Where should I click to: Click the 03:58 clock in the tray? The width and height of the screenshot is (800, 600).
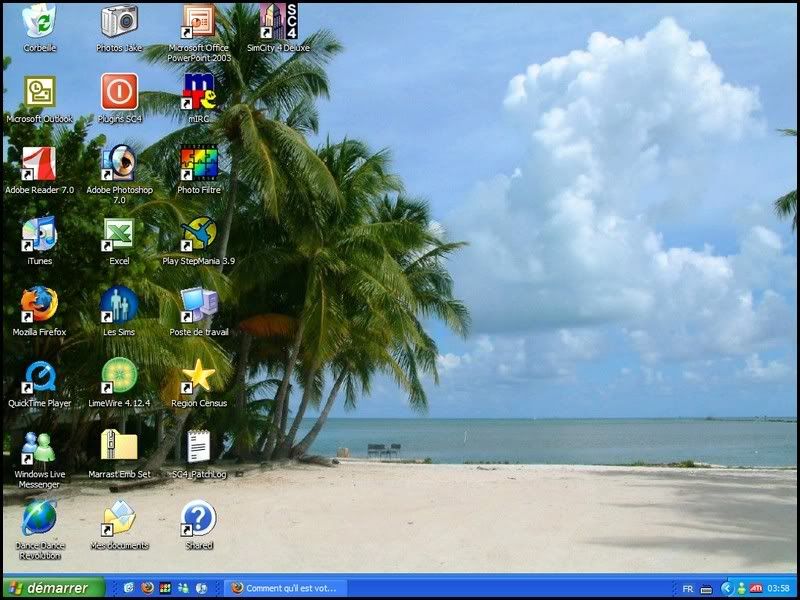(777, 588)
